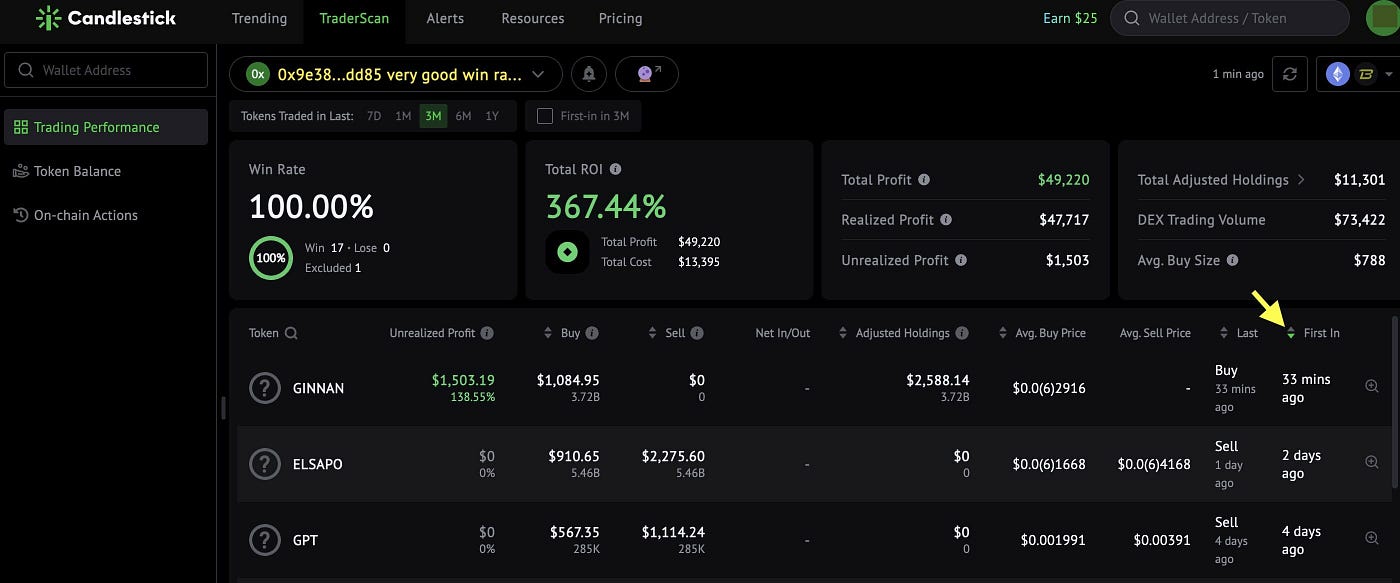The image size is (1400, 583).
Task: Click the Total ROI green diamond icon
Action: tap(567, 252)
